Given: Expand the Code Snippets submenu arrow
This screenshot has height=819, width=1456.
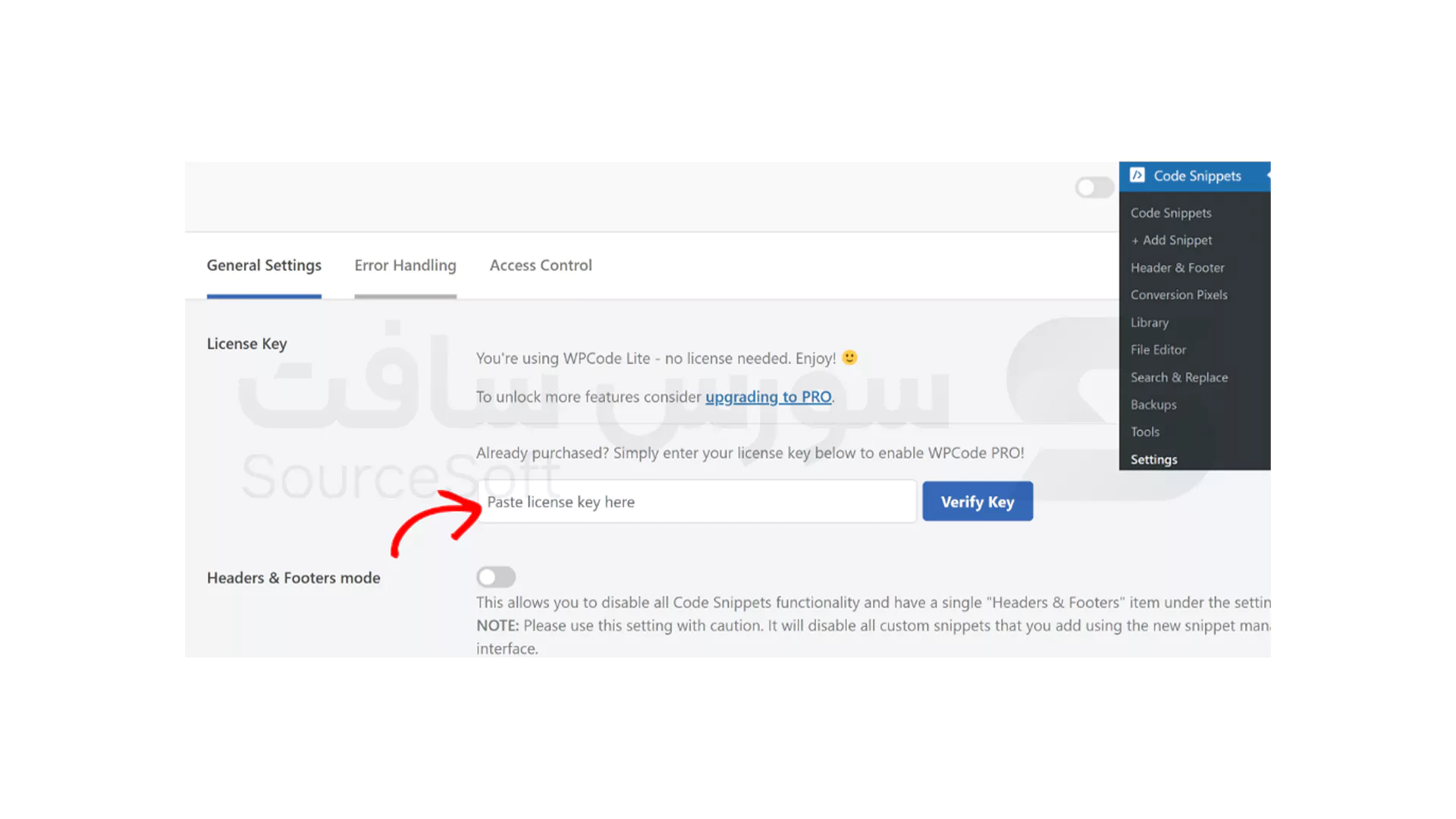Looking at the screenshot, I should (1269, 175).
